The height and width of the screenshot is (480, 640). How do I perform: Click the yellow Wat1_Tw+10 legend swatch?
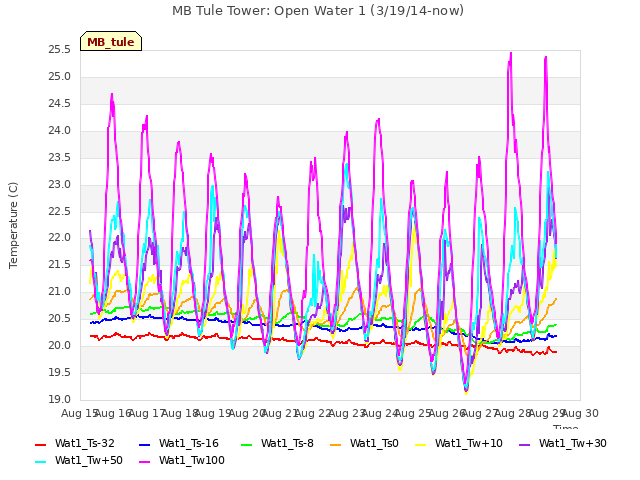click(421, 444)
